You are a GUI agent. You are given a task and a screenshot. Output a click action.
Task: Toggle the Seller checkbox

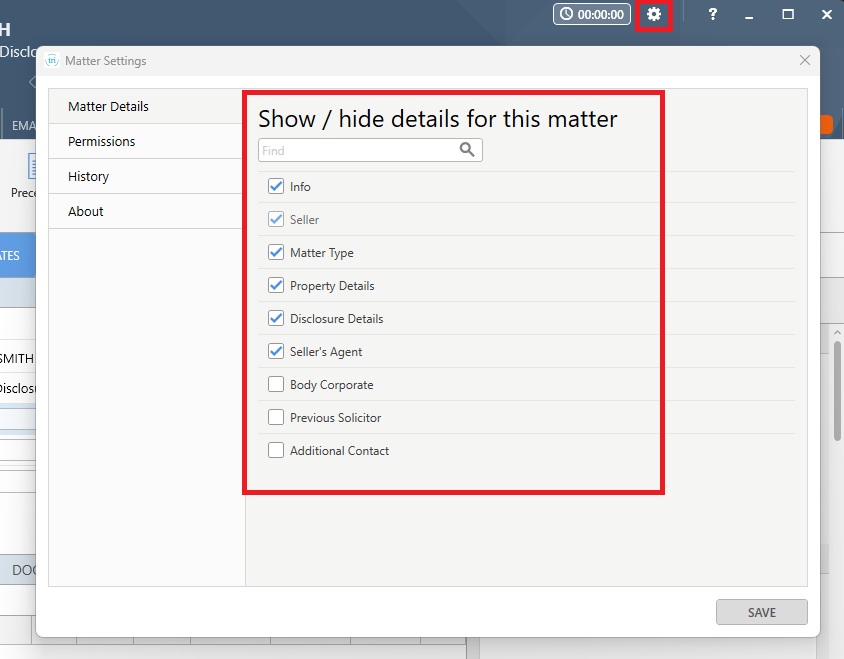point(276,219)
